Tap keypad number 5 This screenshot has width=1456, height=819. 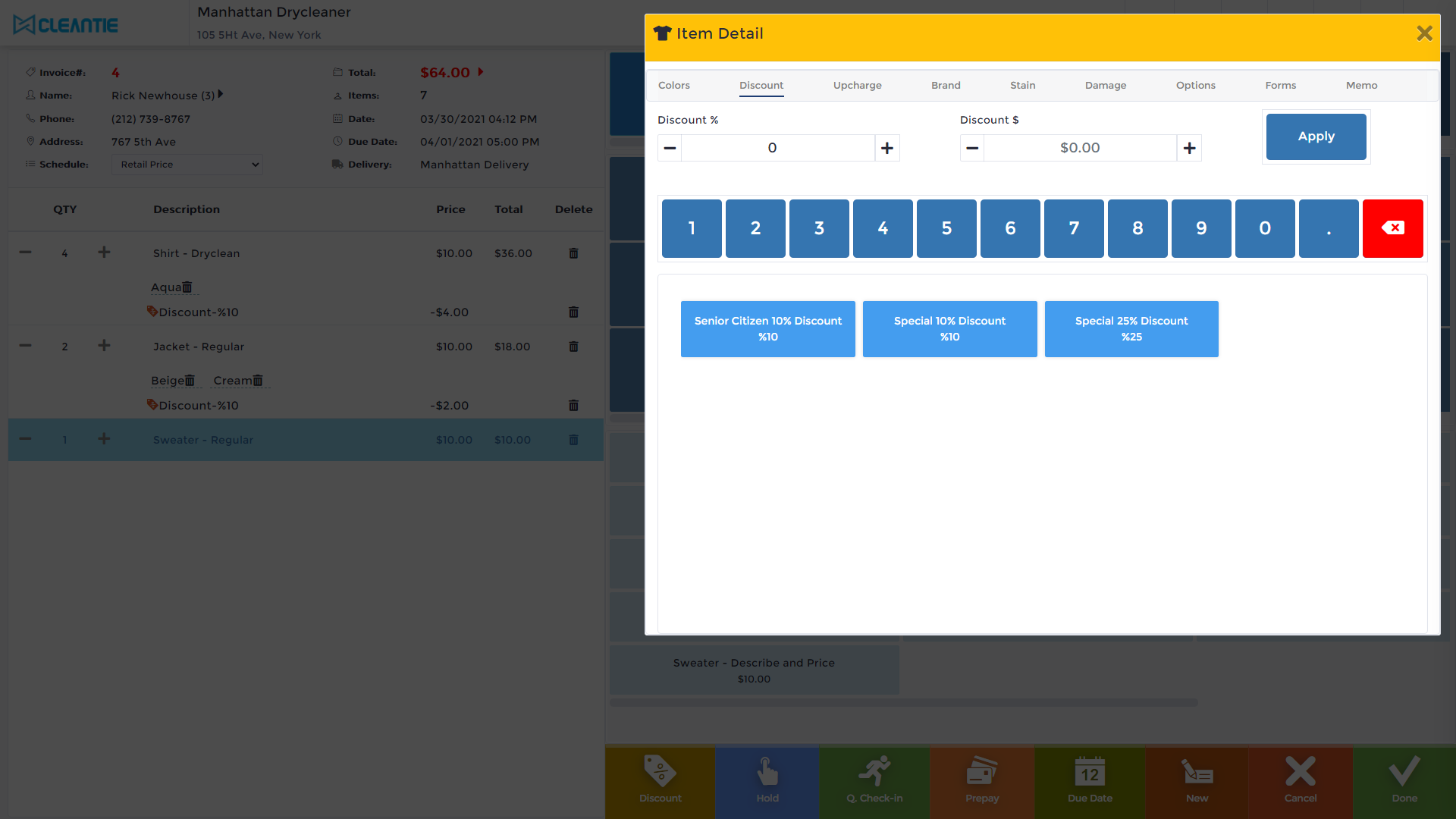(946, 228)
